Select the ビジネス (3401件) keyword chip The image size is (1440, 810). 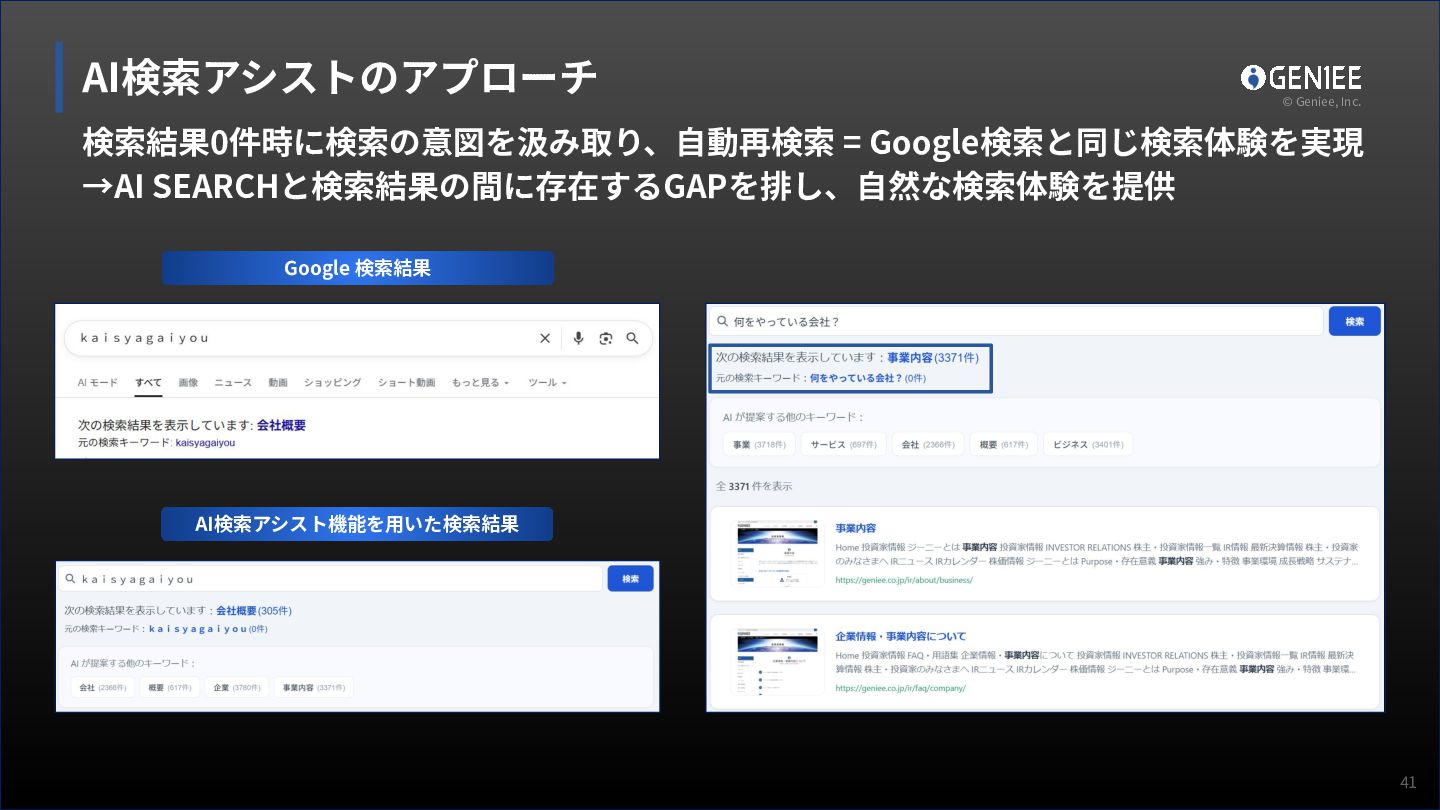point(1088,444)
